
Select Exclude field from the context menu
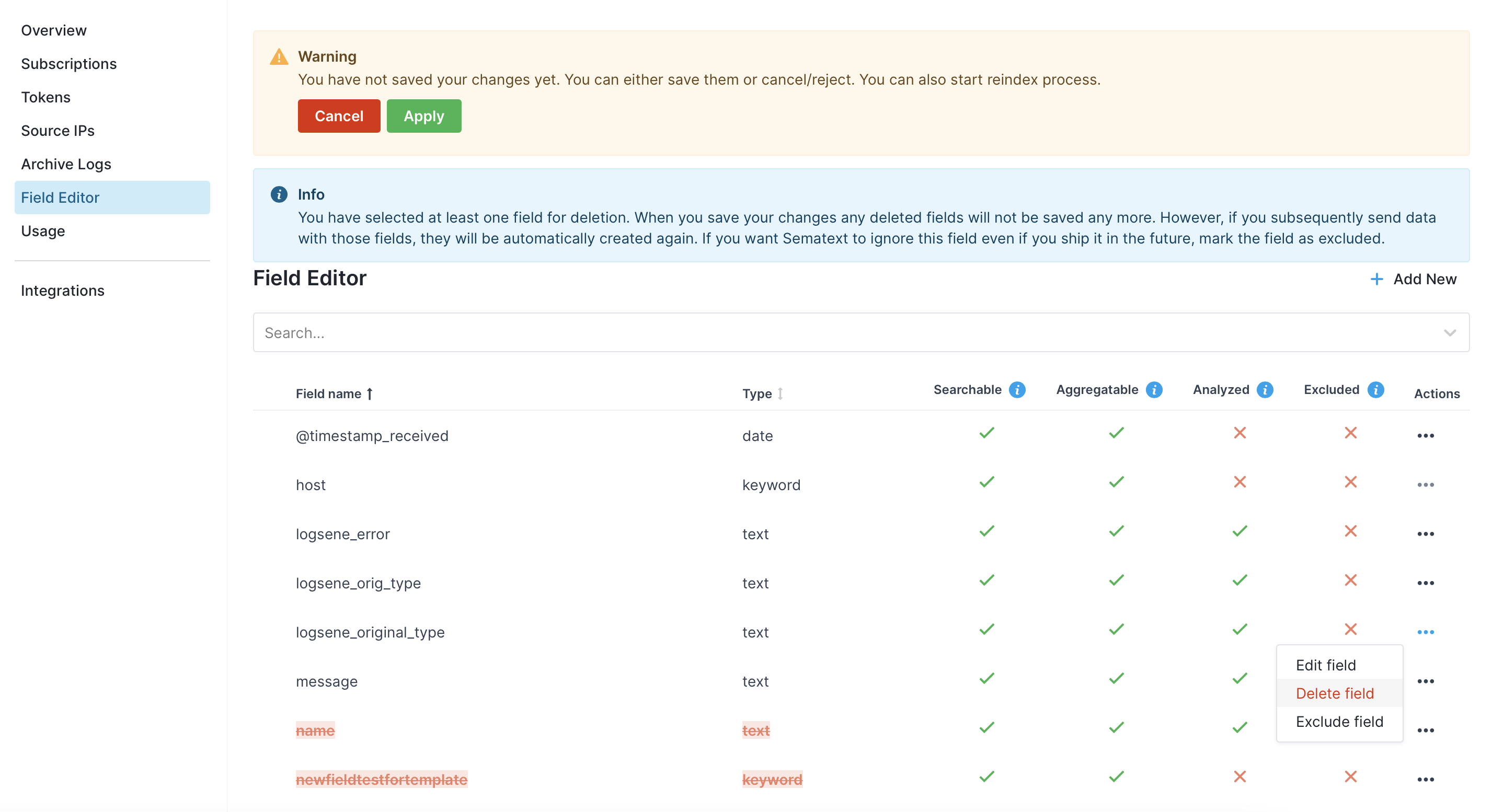pyautogui.click(x=1339, y=722)
